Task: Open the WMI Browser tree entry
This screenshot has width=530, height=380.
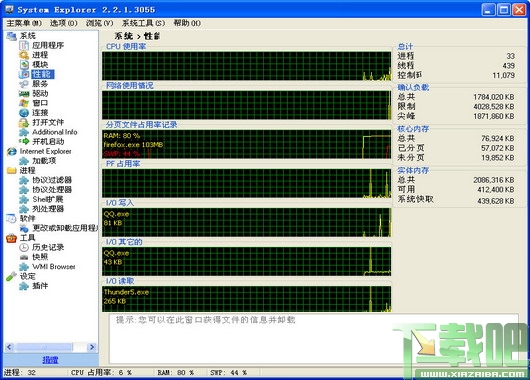Action: point(53,266)
